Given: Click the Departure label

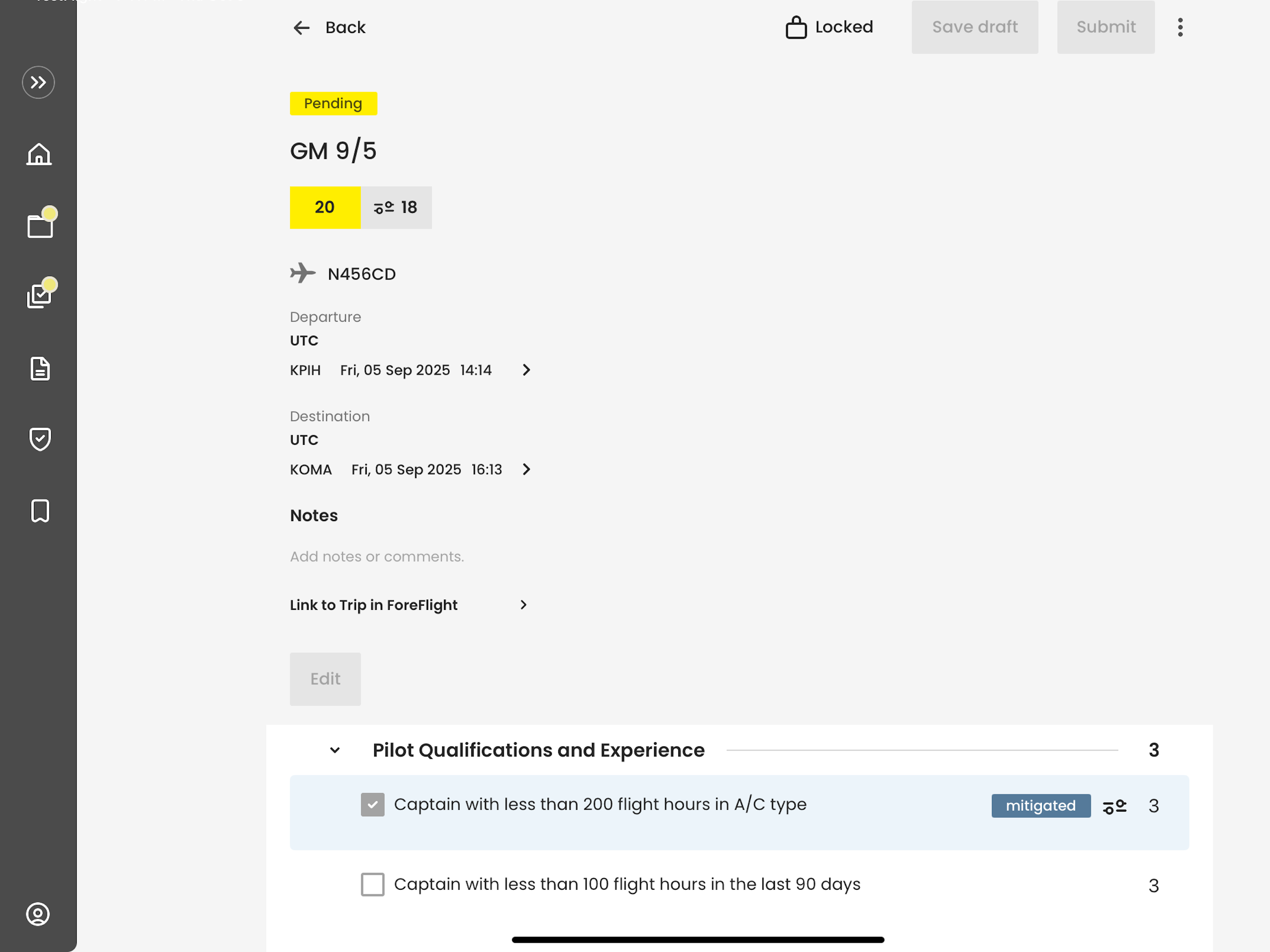Looking at the screenshot, I should [x=325, y=317].
